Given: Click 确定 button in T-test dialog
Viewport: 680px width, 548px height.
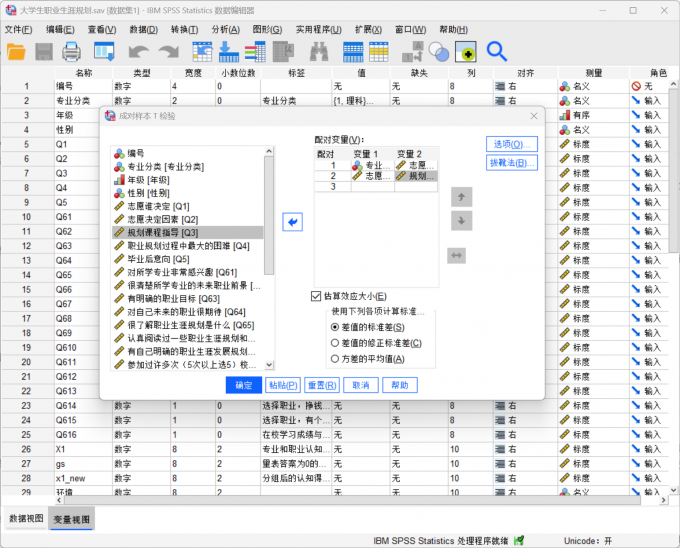Looking at the screenshot, I should point(244,385).
